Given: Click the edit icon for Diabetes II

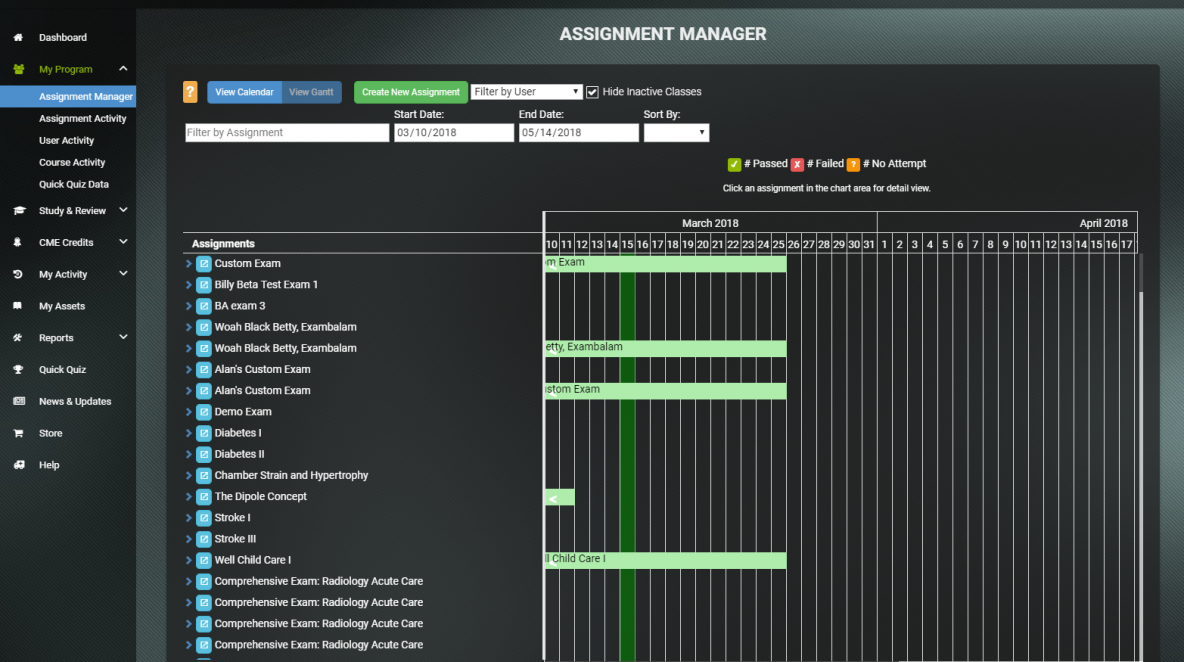Looking at the screenshot, I should pos(203,454).
